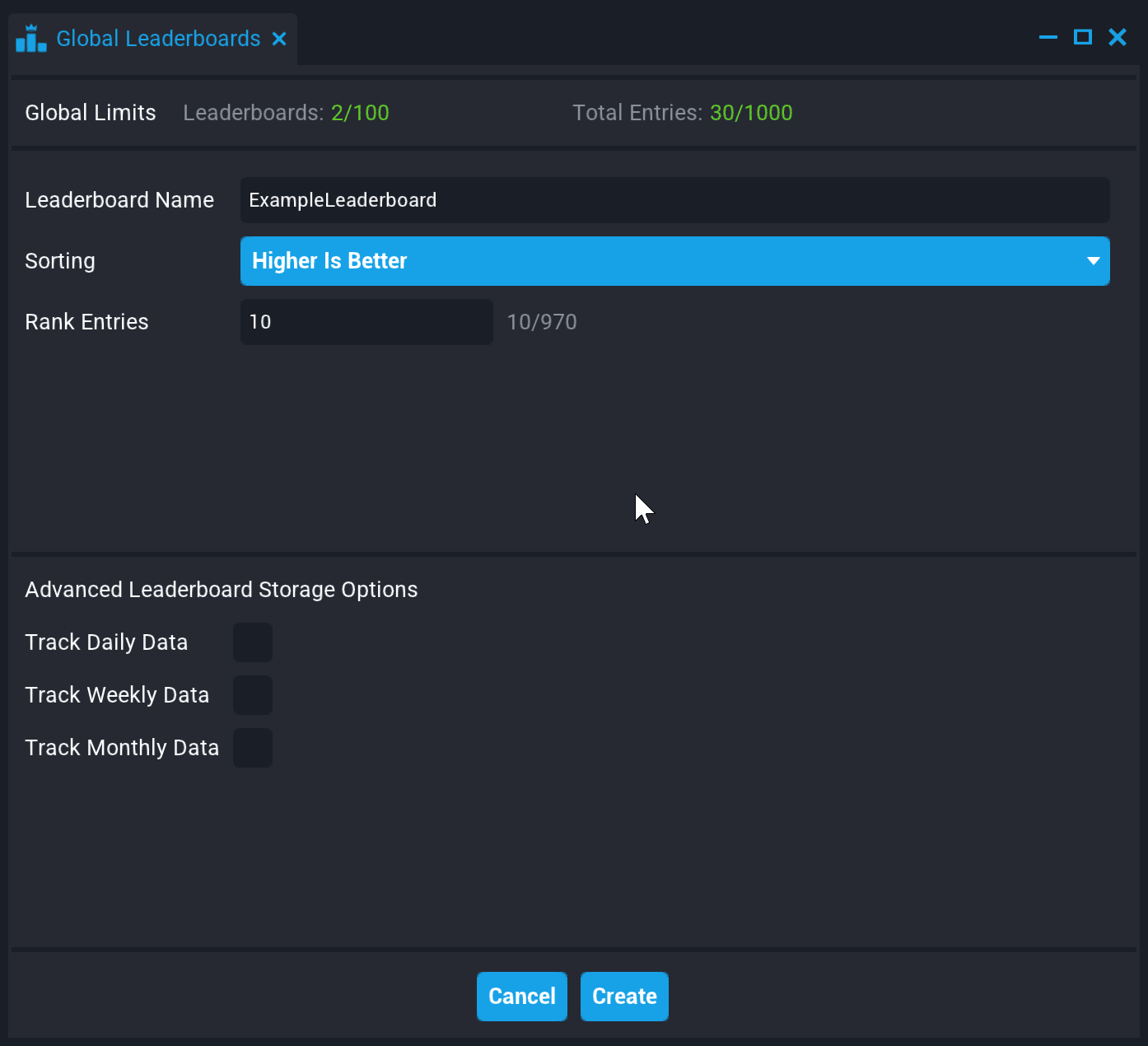Click the 10/970 rank entries indicator

541,322
